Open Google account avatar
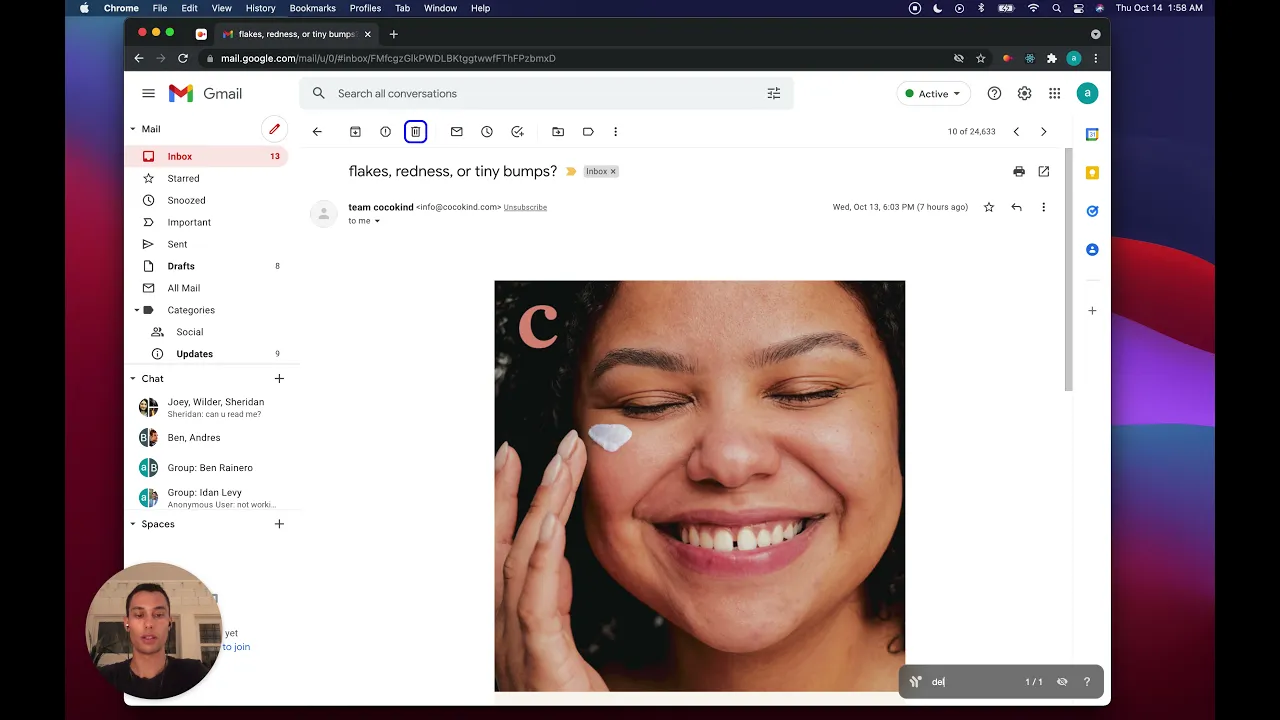Screen dimensions: 1280x720 pyautogui.click(x=1087, y=93)
